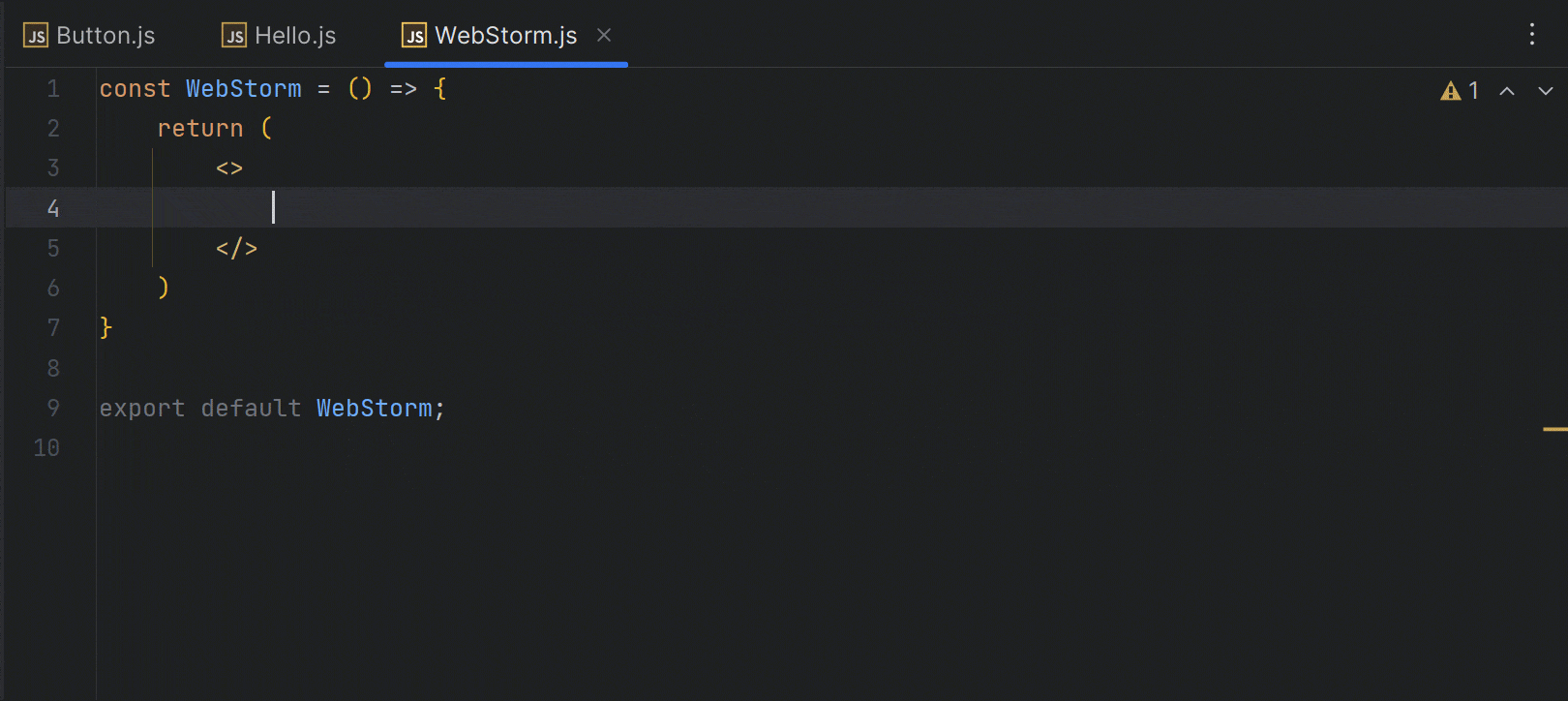
Task: Click the return keyword on line 2
Action: 200,128
